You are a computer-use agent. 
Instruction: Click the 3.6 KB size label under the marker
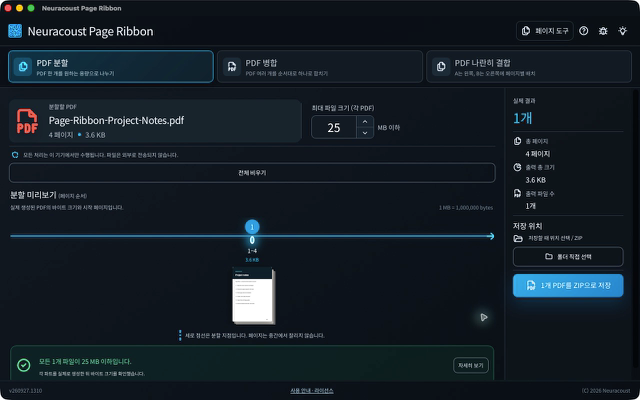pyautogui.click(x=252, y=260)
